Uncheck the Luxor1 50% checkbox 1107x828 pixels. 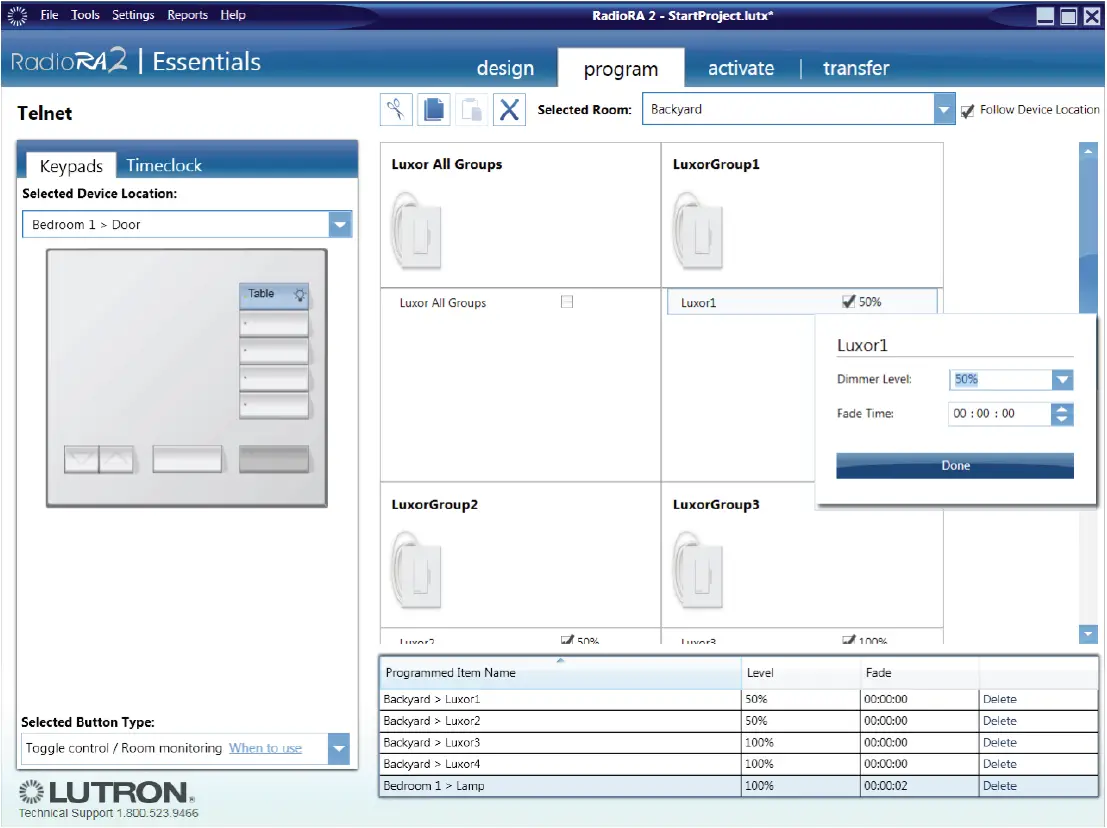pos(849,301)
